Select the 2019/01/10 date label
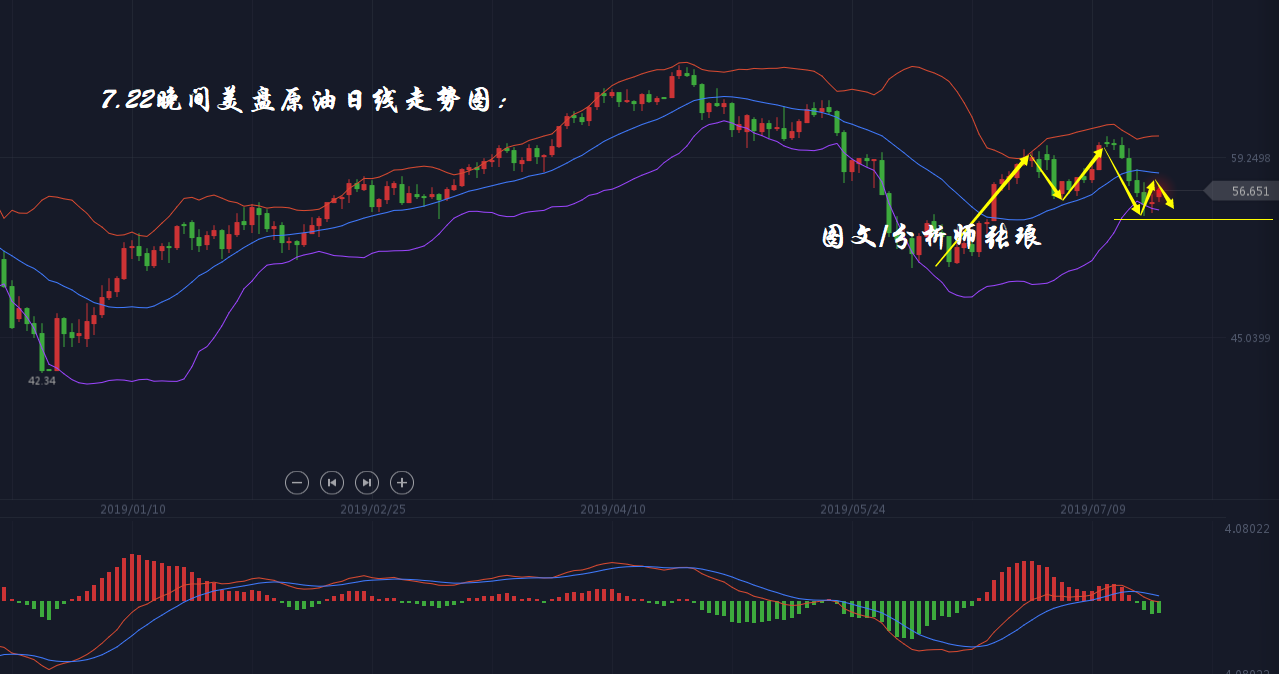The height and width of the screenshot is (674, 1279). click(x=133, y=509)
